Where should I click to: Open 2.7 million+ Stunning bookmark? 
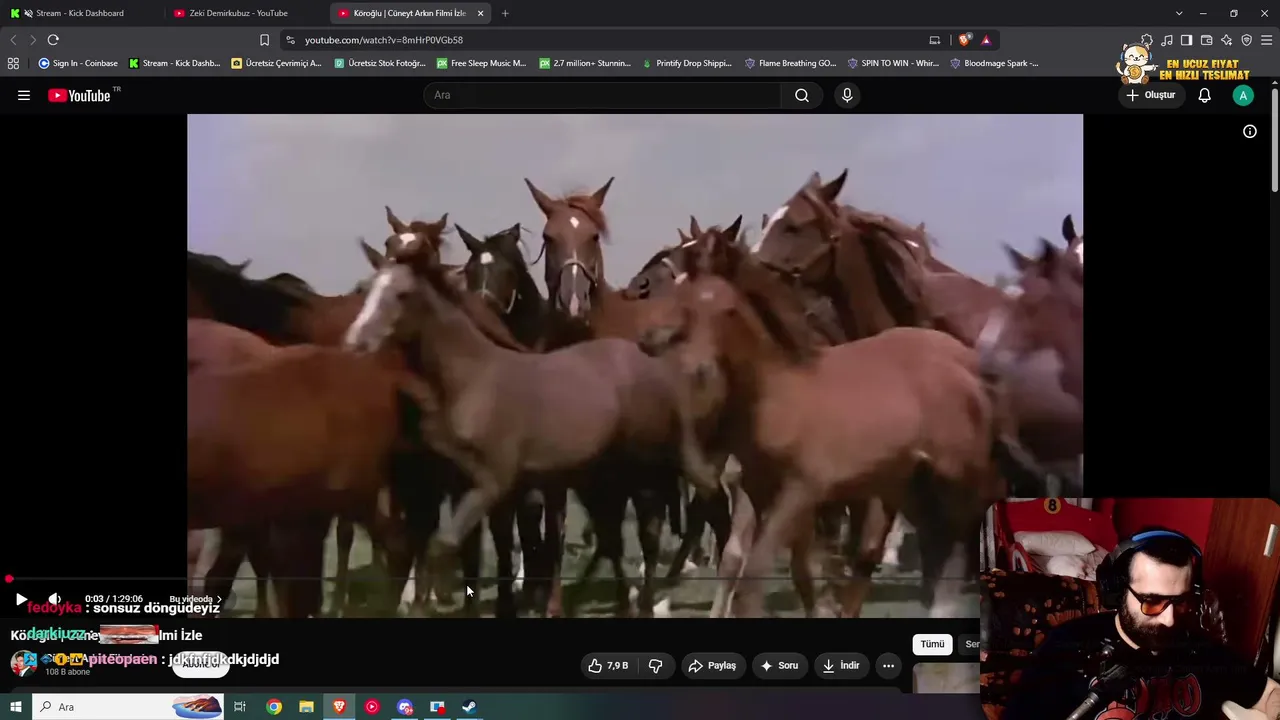585,63
